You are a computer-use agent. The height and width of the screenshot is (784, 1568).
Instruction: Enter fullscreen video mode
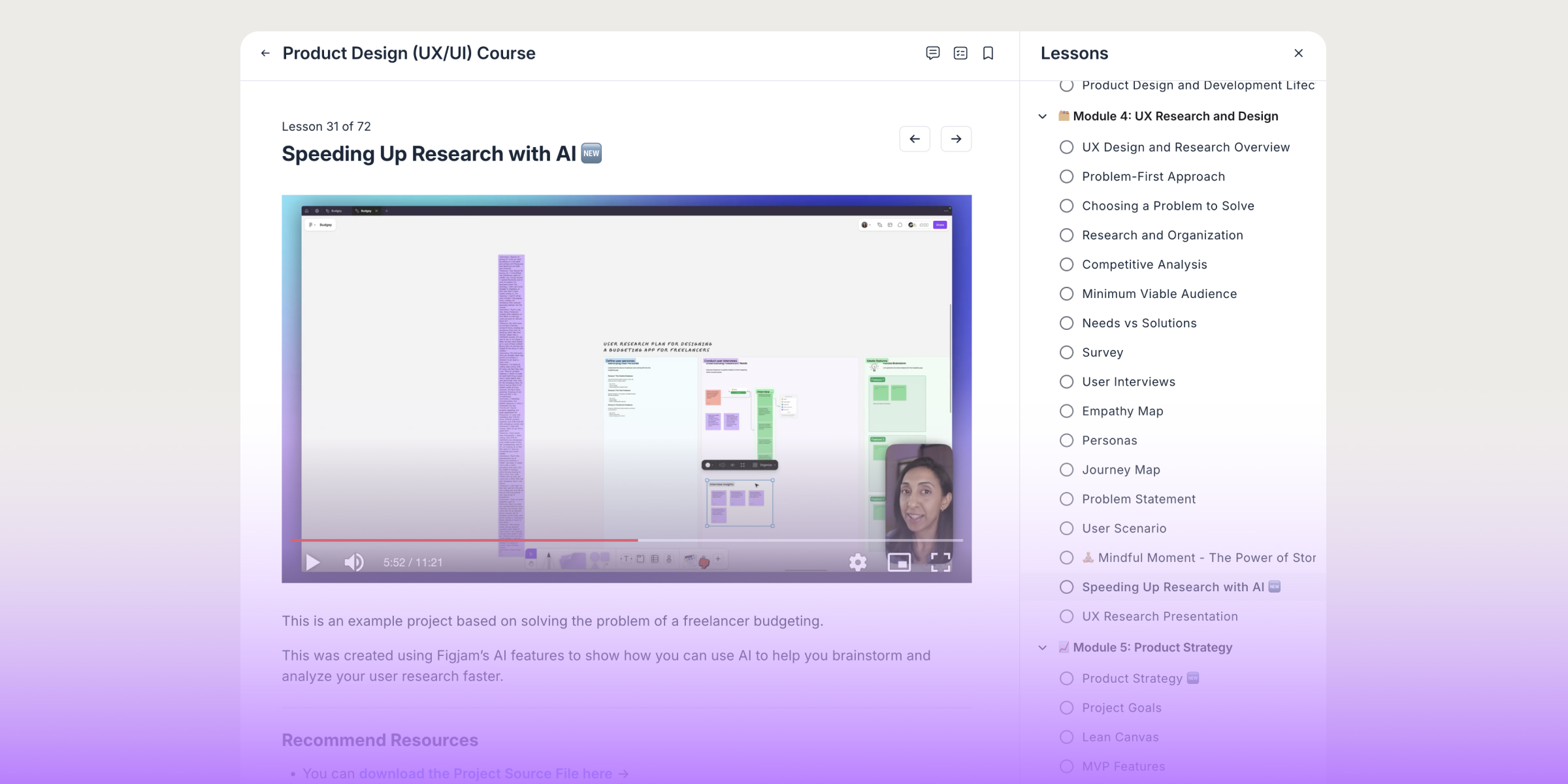coord(940,562)
